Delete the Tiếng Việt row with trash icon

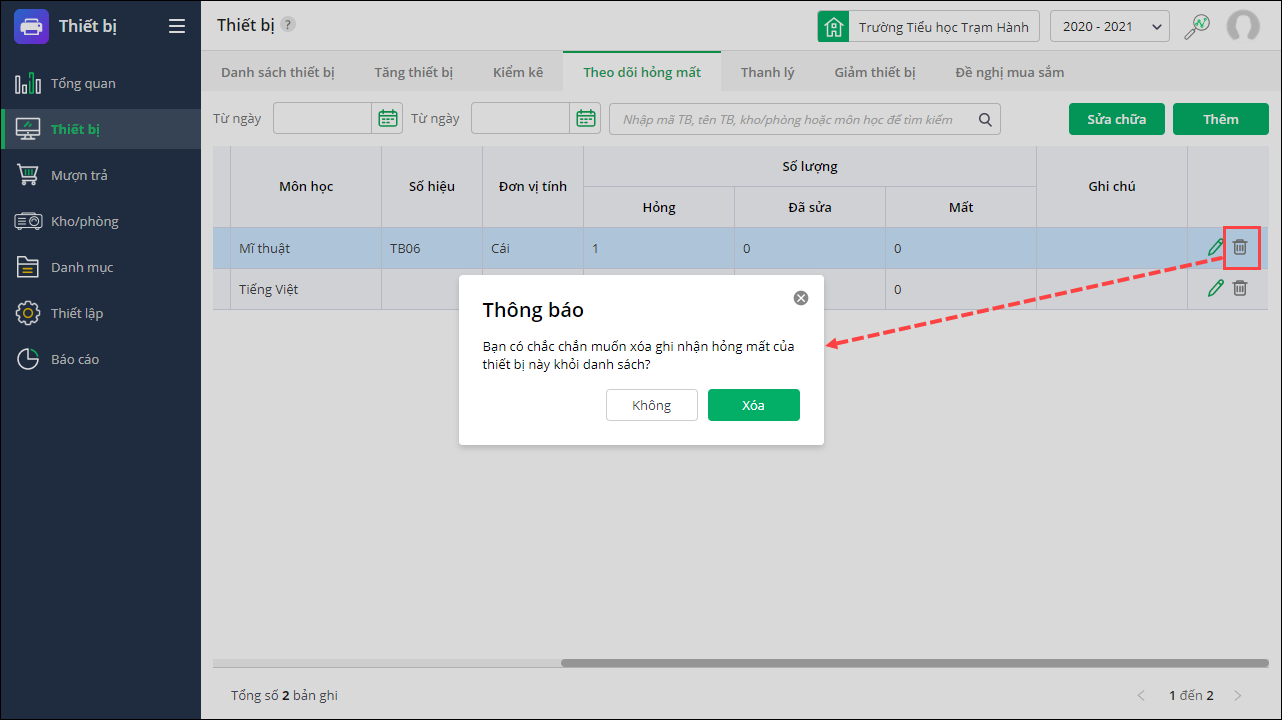[1240, 288]
